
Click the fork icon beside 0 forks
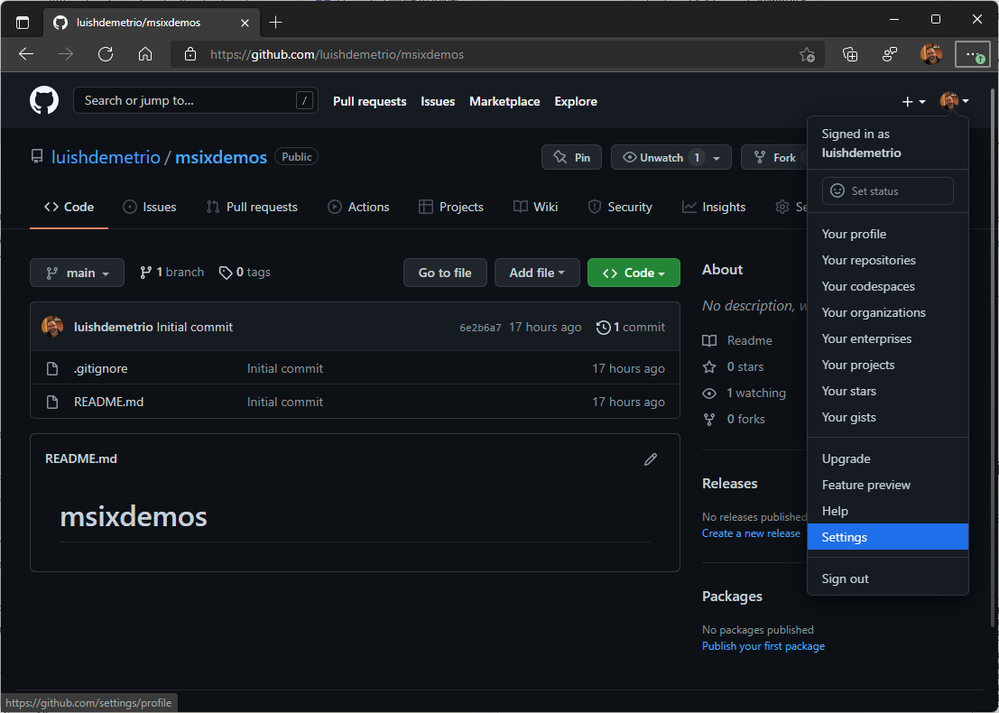click(709, 419)
